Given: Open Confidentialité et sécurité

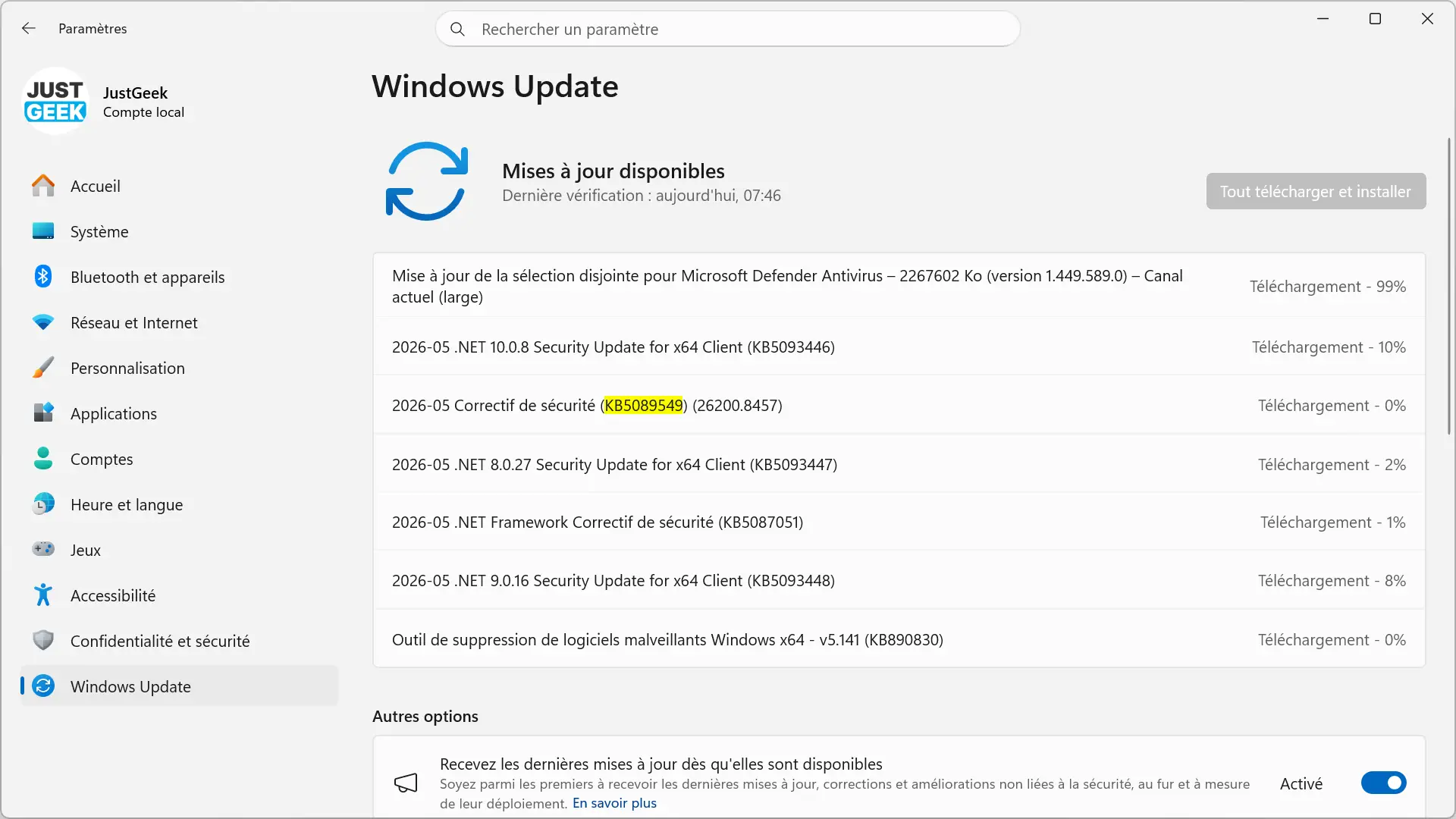Looking at the screenshot, I should 180,641.
